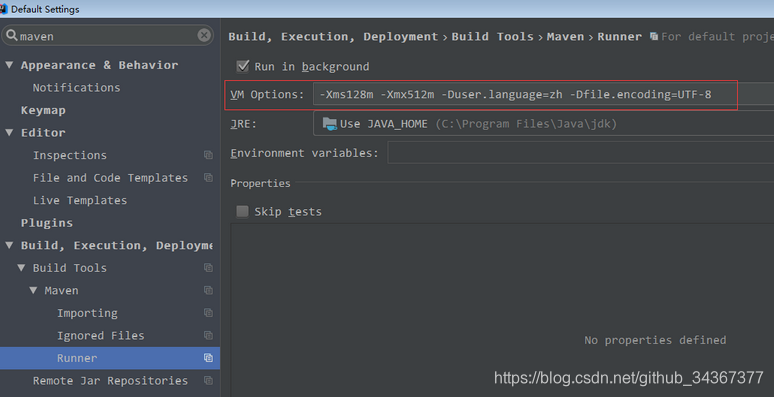The height and width of the screenshot is (397, 774).
Task: Click the project icon on the Maven row
Action: [208, 290]
